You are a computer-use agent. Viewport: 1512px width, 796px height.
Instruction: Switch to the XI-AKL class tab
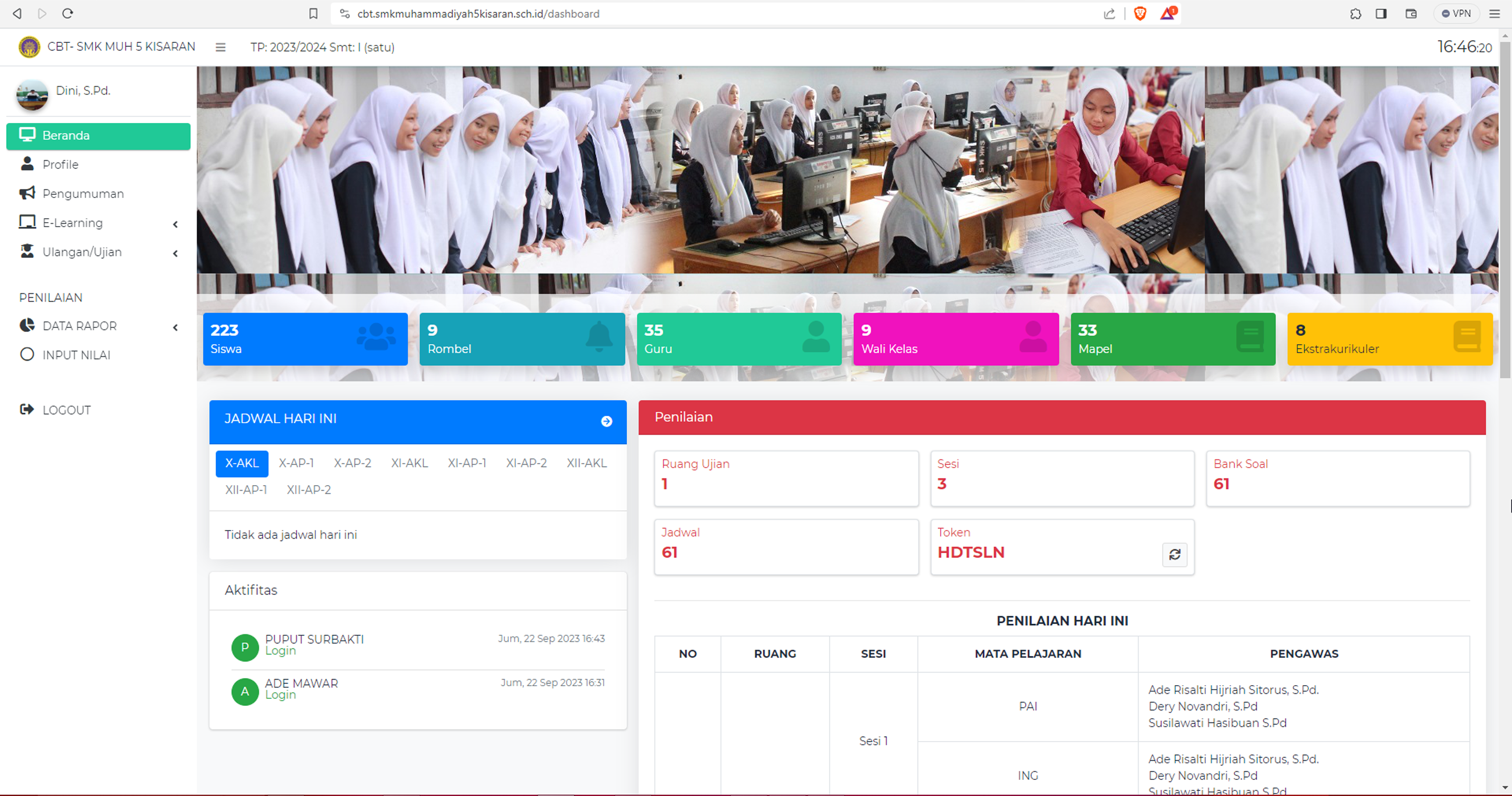click(410, 463)
